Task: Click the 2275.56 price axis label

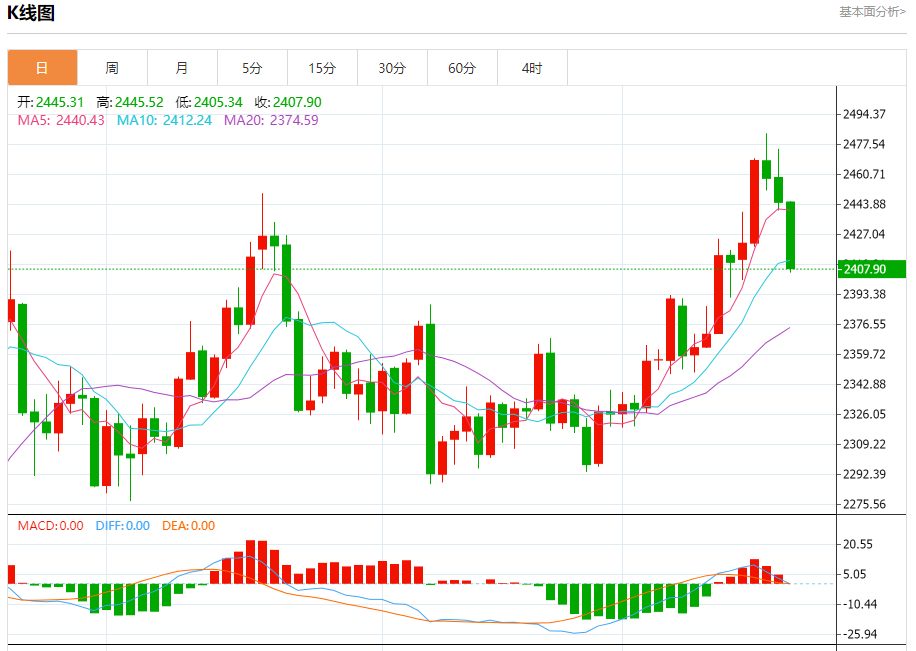Action: pyautogui.click(x=864, y=504)
